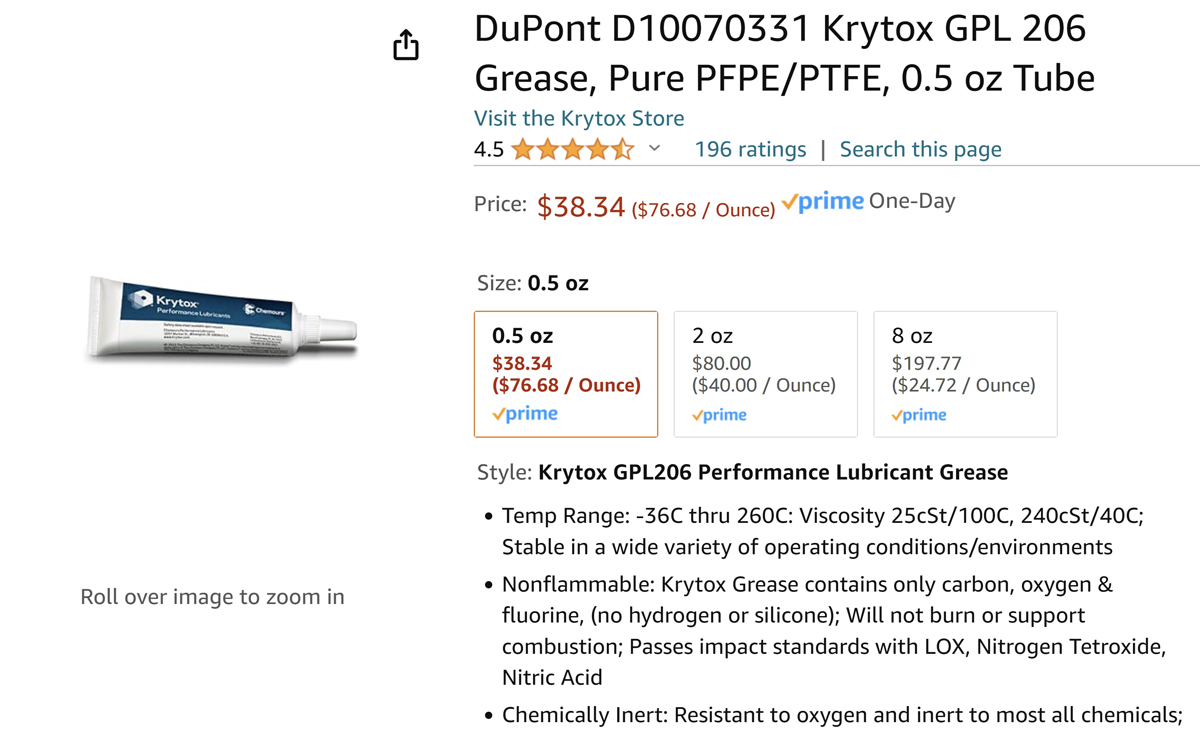Click the Prime logo beside One-Day

822,201
